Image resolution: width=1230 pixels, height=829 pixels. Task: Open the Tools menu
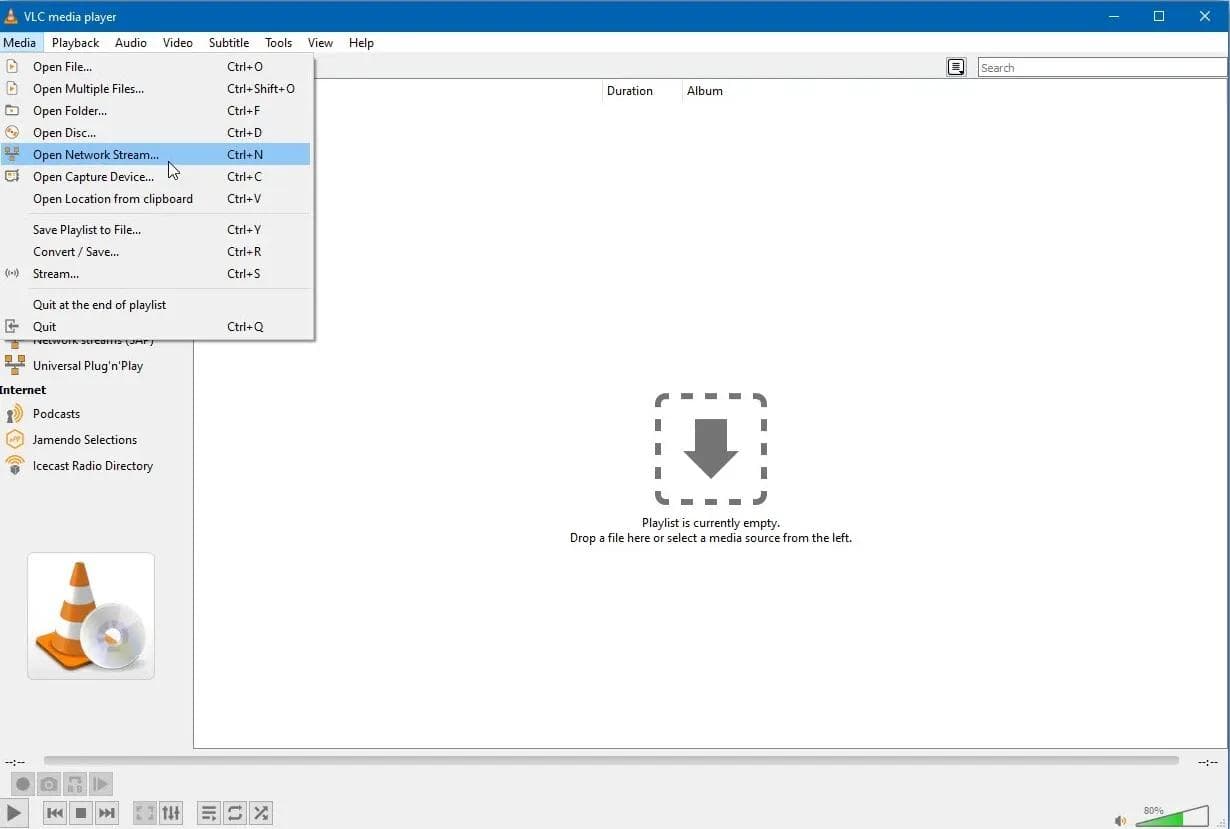278,43
